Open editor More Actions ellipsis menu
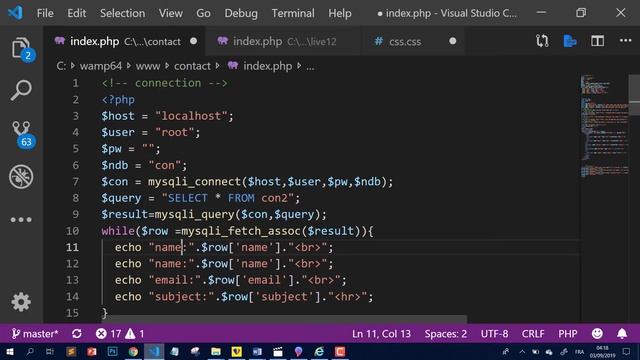 point(625,40)
